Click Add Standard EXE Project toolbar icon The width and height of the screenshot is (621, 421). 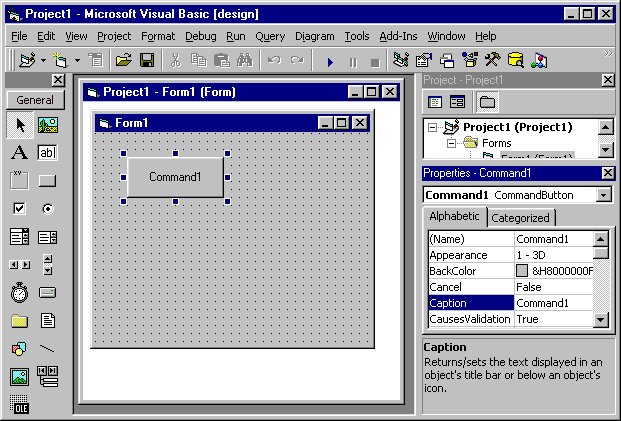(x=27, y=61)
